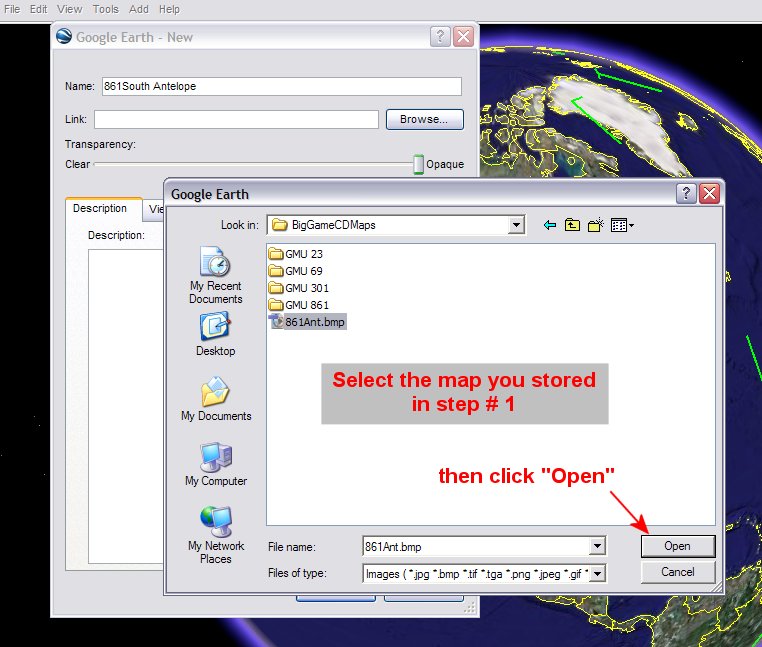Select the GMU 861 folder
This screenshot has height=647, width=762.
pos(299,305)
